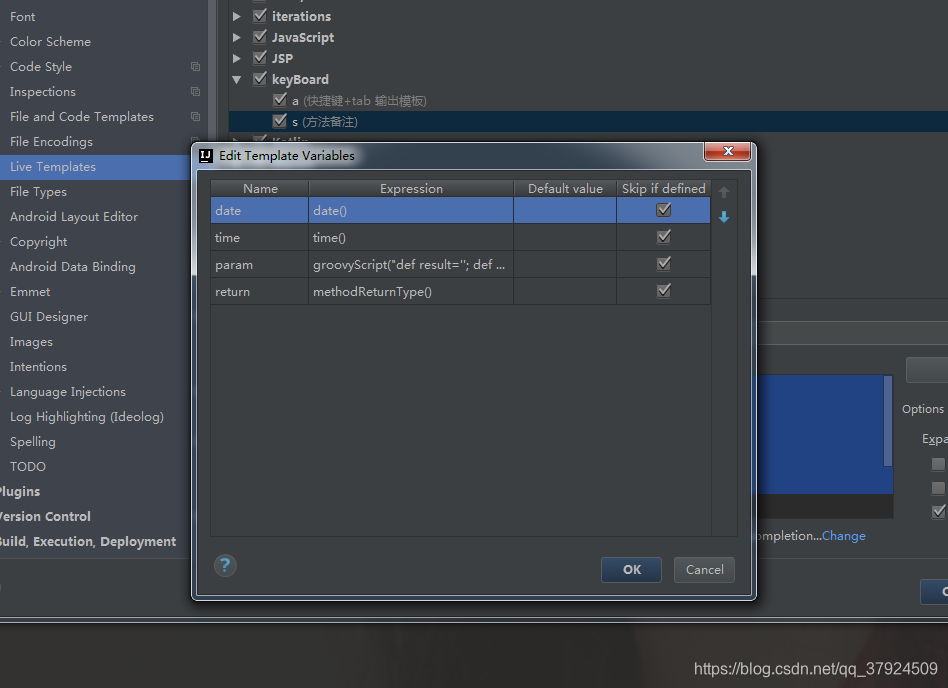Open File Types settings
The image size is (948, 688).
pyautogui.click(x=38, y=192)
